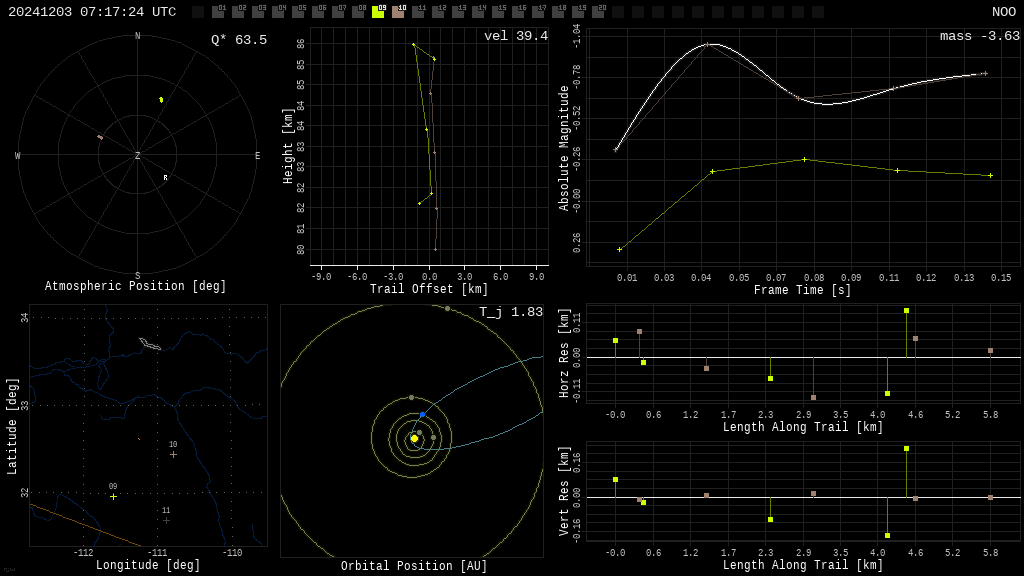Select the yellow station 09 indicator
This screenshot has width=1024, height=576.
(378, 12)
